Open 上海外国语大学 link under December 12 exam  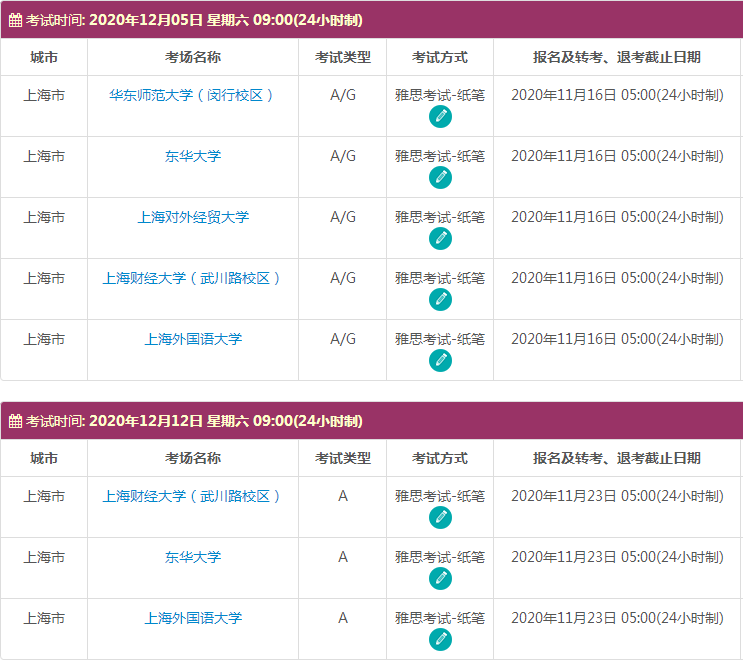pyautogui.click(x=193, y=618)
